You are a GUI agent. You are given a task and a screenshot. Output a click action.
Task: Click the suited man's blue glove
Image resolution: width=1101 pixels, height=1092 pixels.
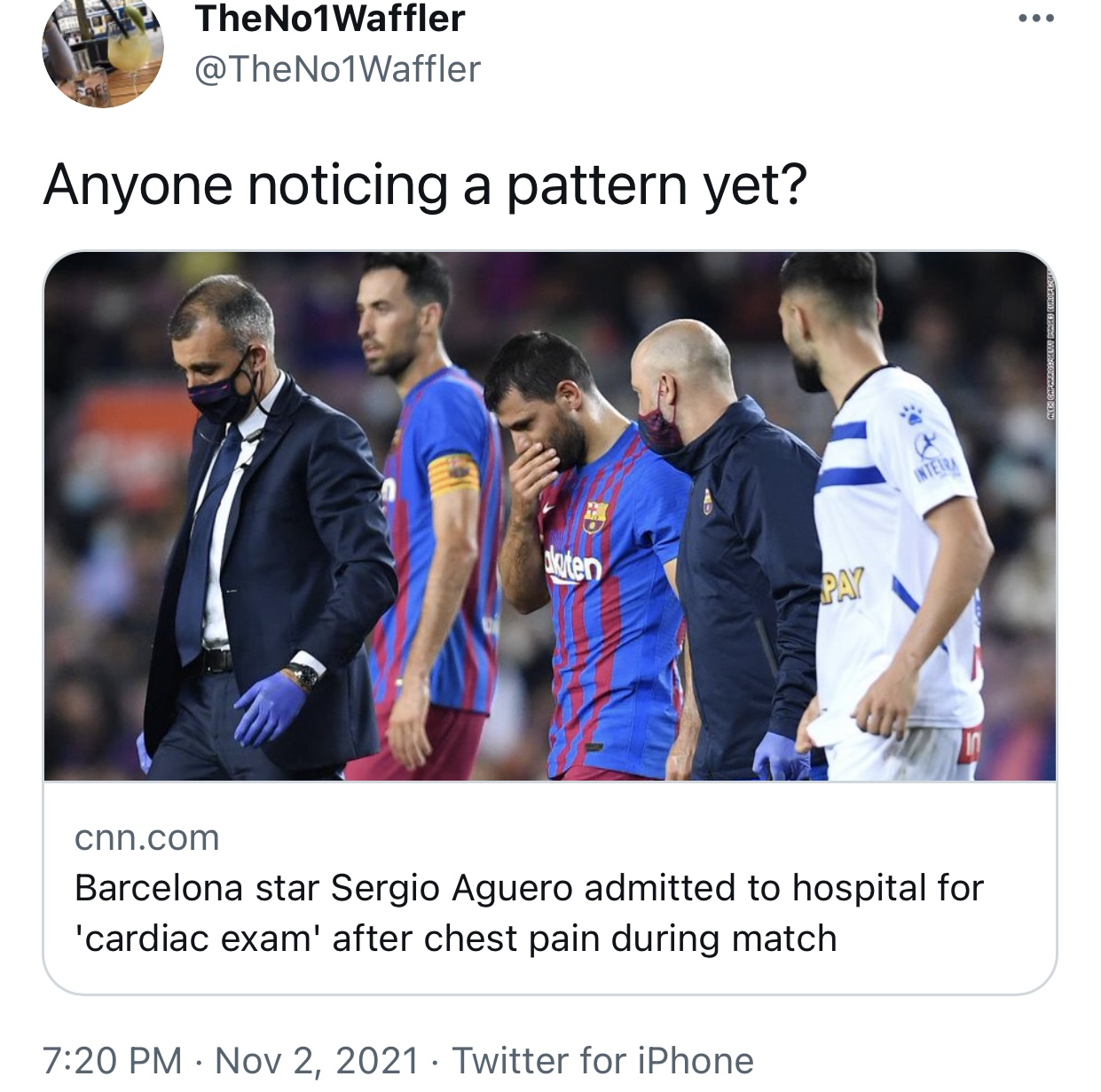pyautogui.click(x=268, y=706)
